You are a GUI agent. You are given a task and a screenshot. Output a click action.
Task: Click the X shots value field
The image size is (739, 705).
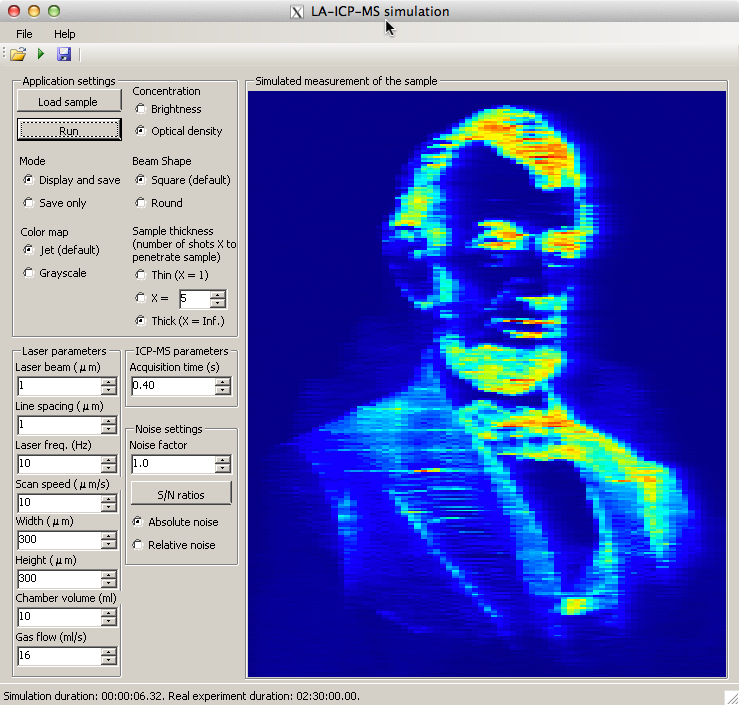coord(194,299)
